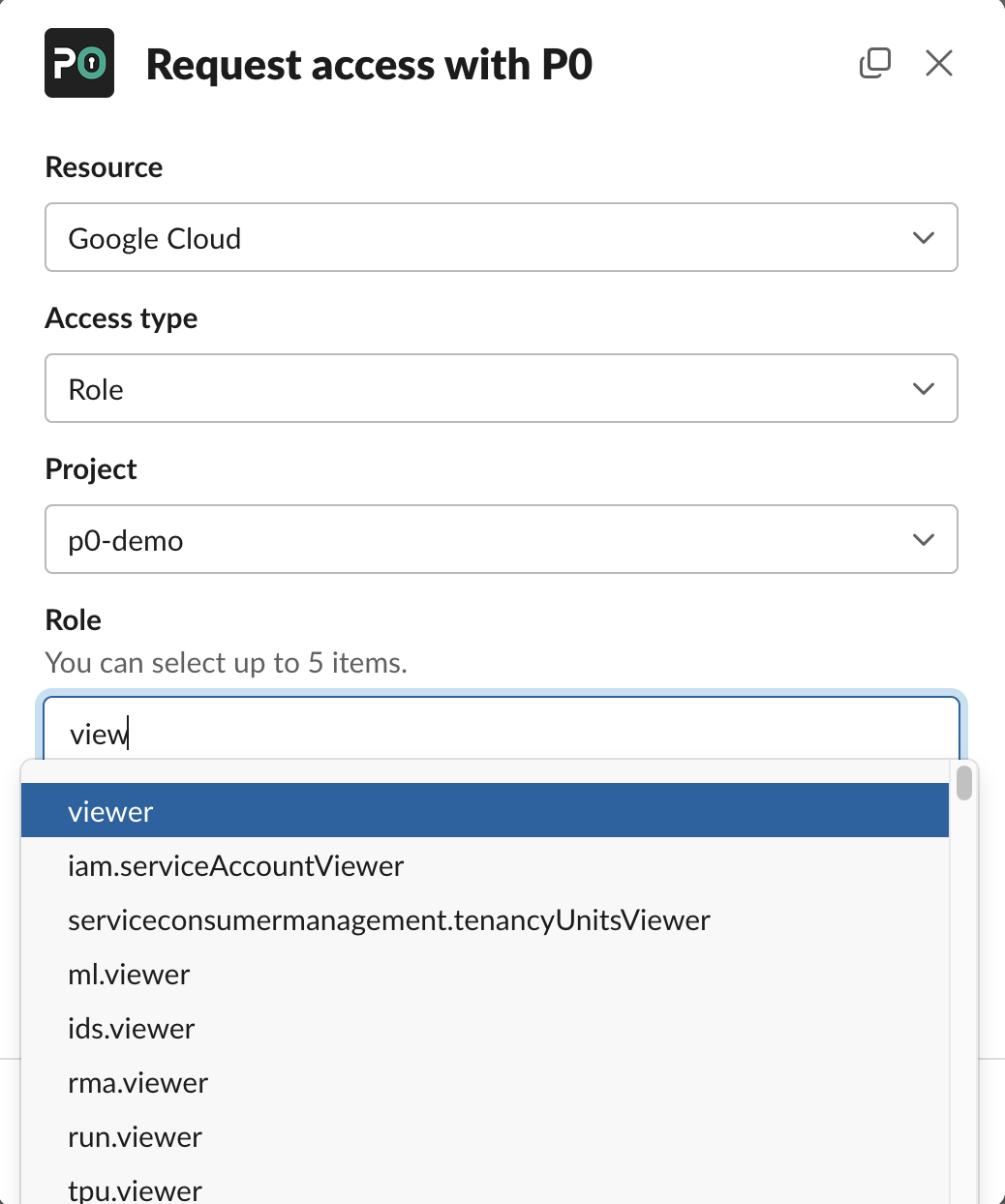1005x1204 pixels.
Task: Pick the rma.viewer role
Action: pos(138,1083)
